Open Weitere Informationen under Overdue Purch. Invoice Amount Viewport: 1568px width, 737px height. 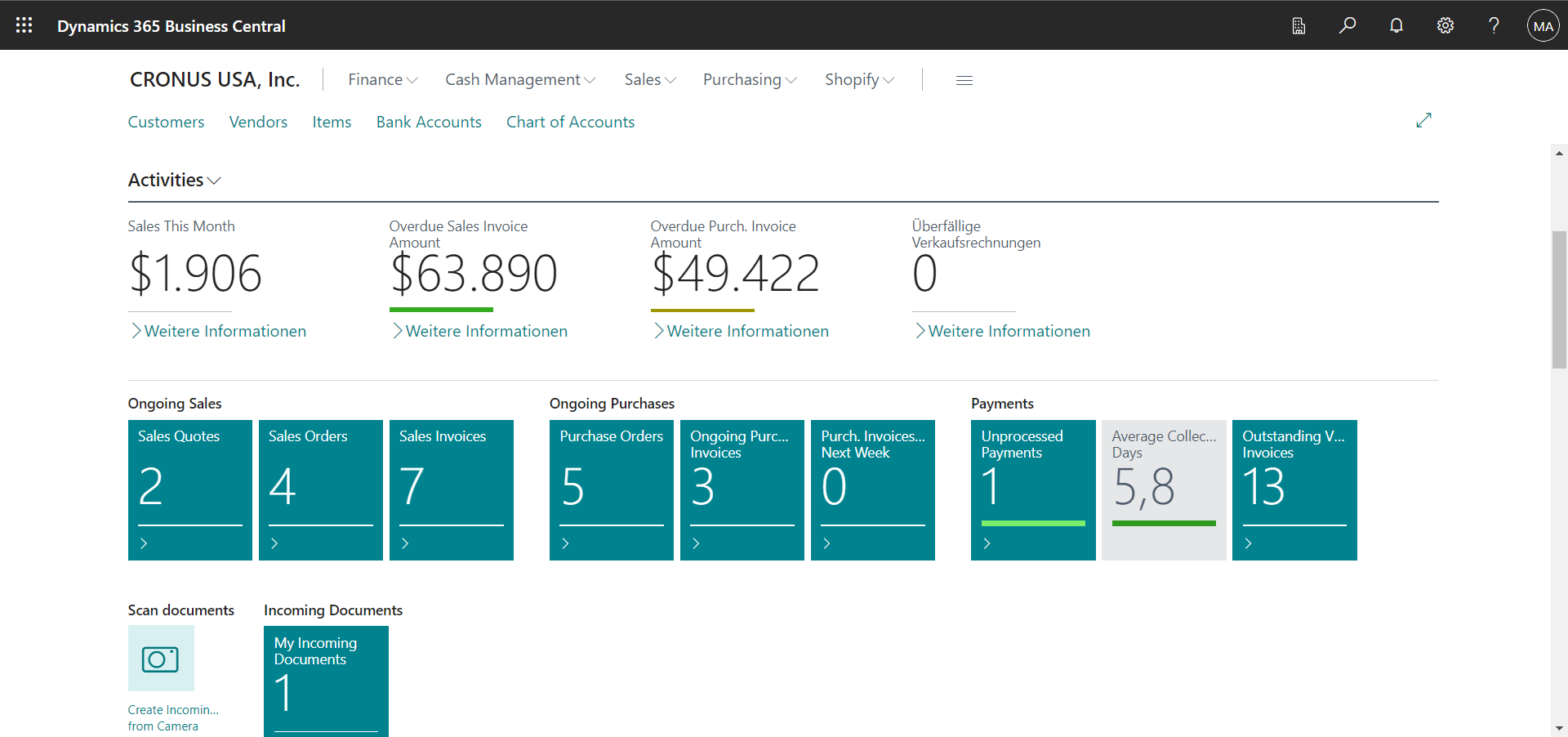[x=740, y=331]
